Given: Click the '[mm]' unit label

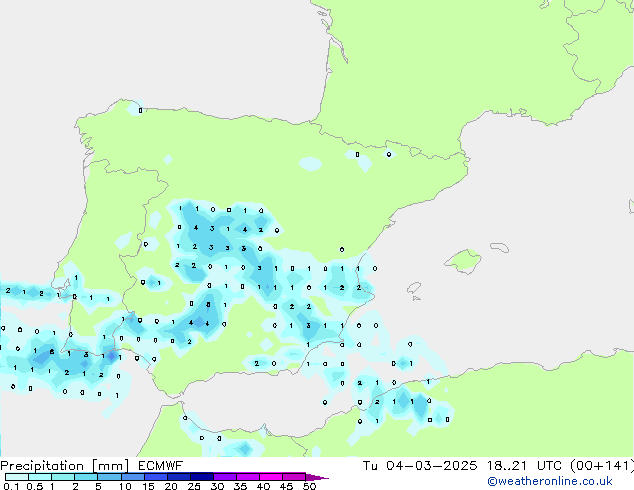Looking at the screenshot, I should click(x=110, y=466).
